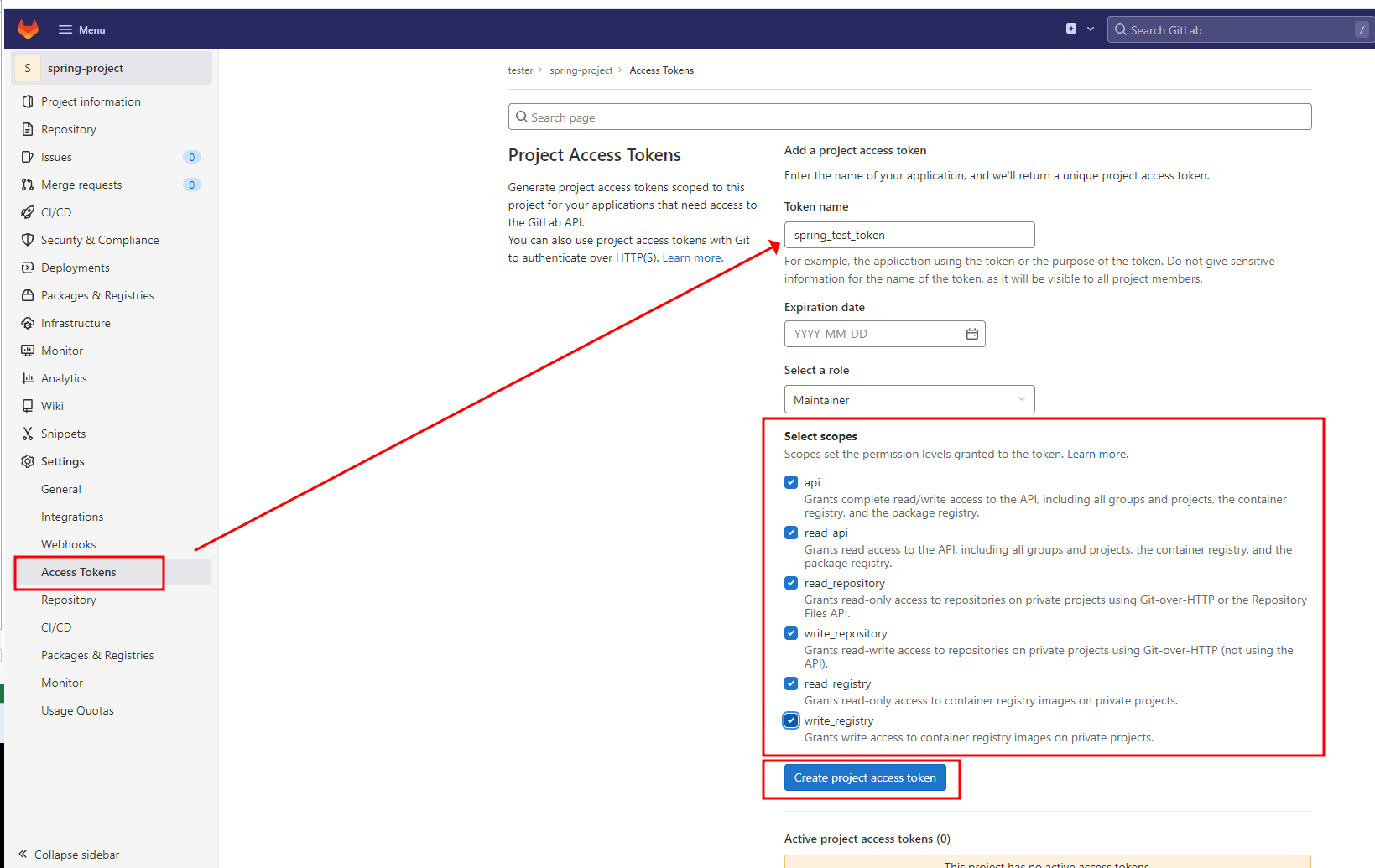The image size is (1375, 868).
Task: Expand the create new dropdown chevron
Action: coord(1091,29)
